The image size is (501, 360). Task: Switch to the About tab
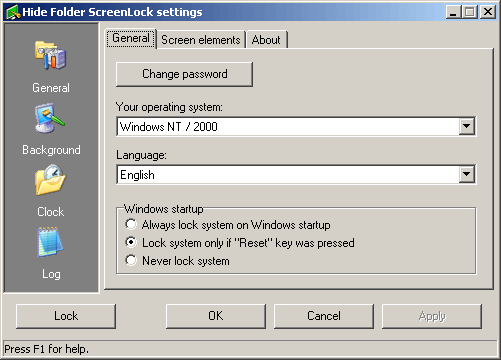coord(266,40)
